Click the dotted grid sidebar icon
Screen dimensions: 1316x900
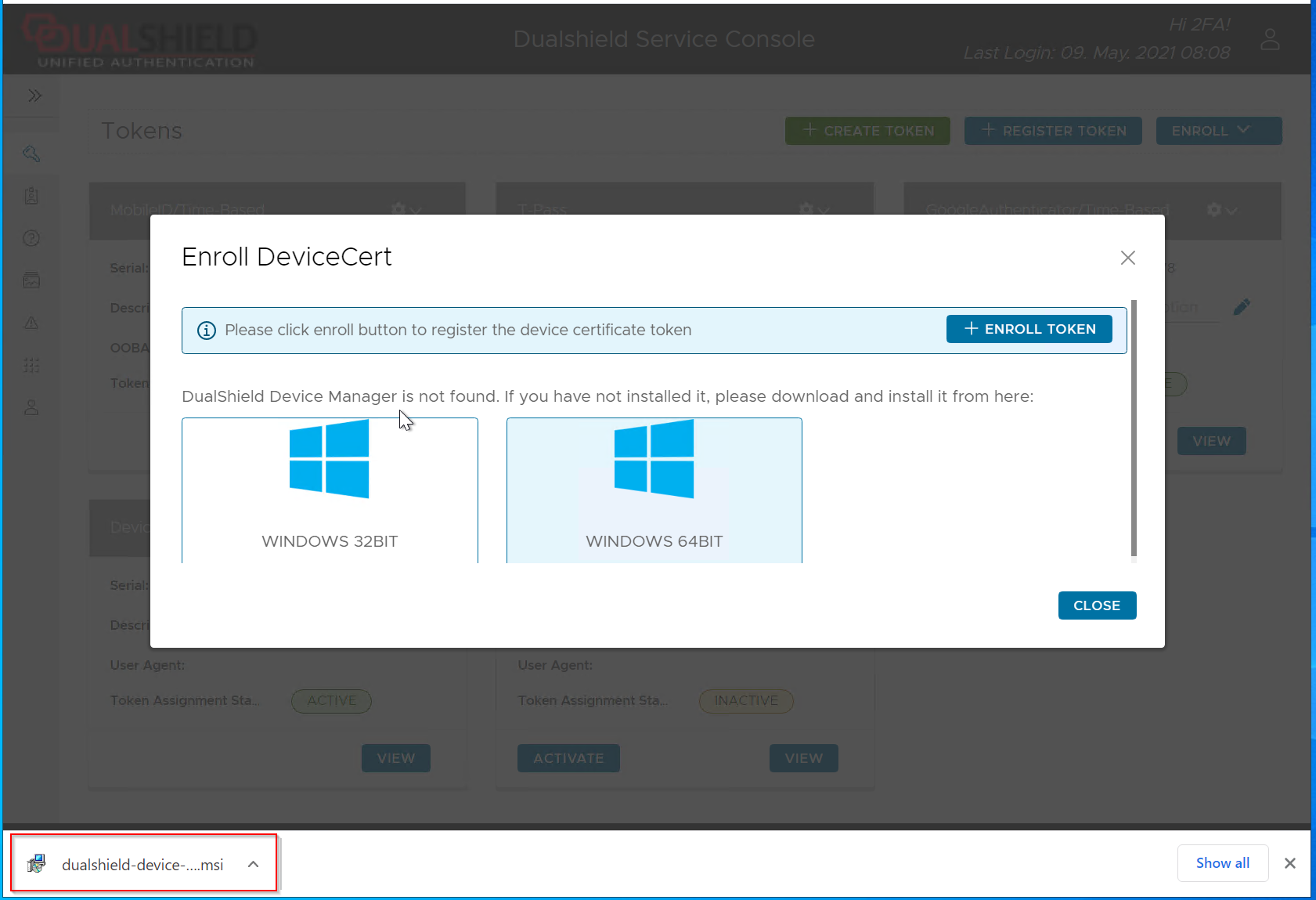point(31,365)
